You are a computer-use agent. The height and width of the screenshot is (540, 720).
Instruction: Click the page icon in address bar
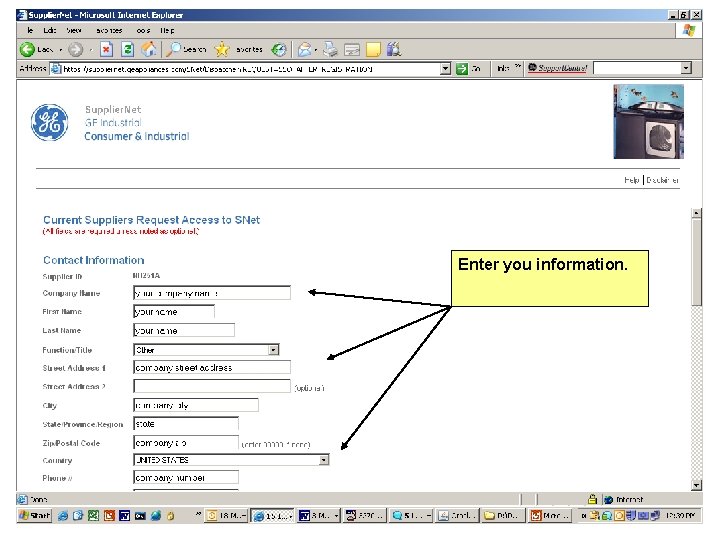coord(56,69)
